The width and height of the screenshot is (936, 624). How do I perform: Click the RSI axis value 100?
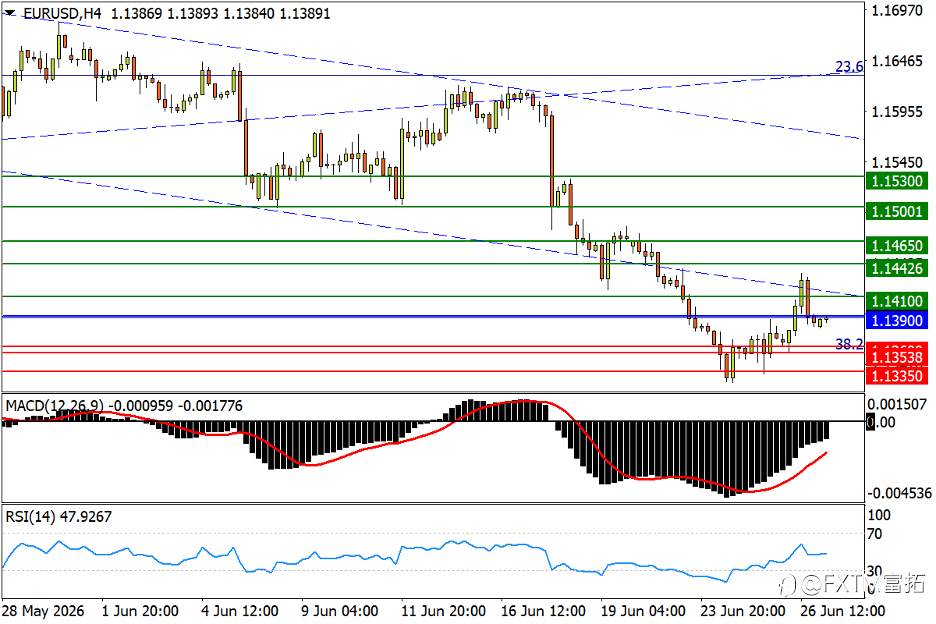[879, 515]
